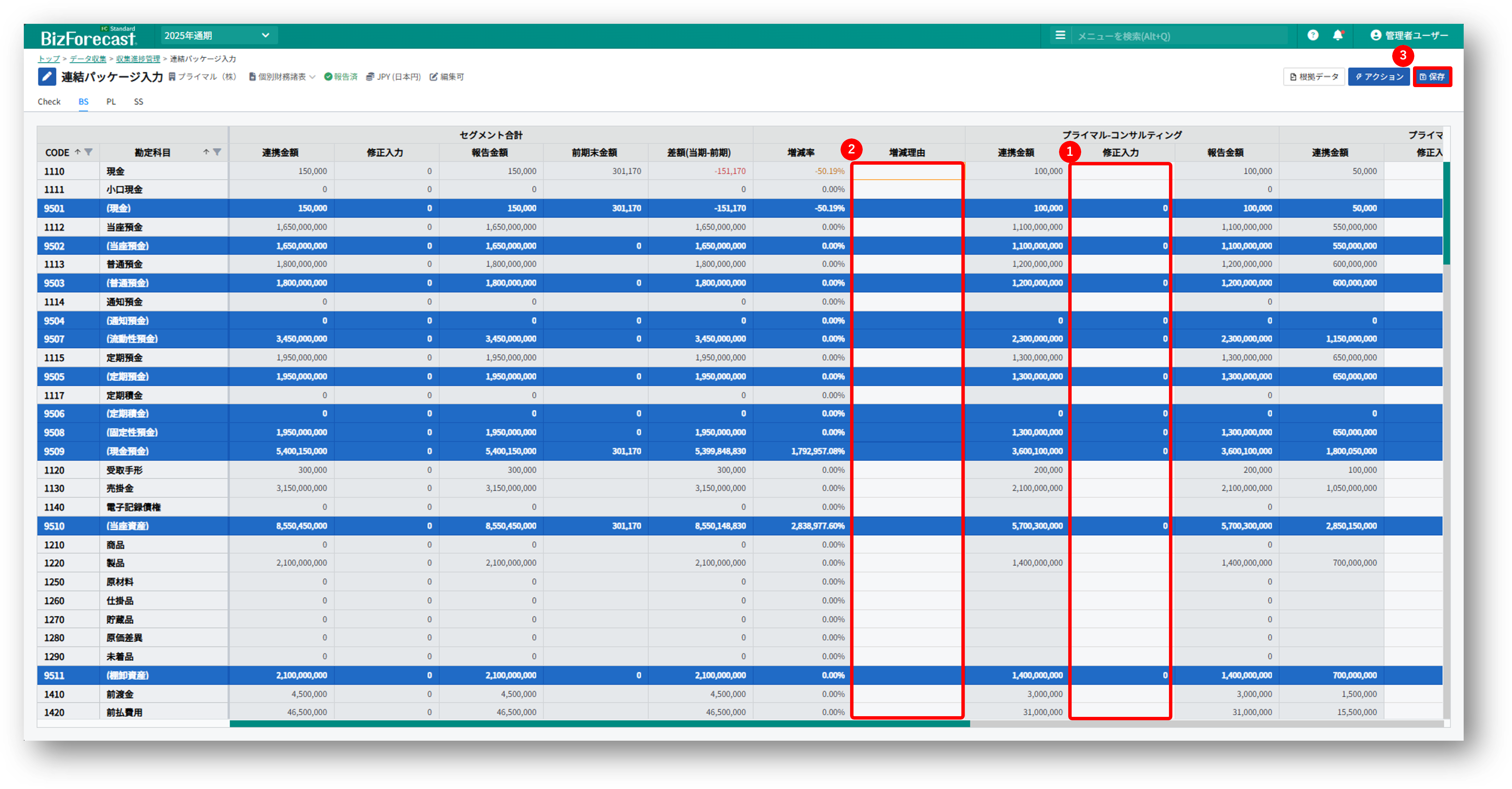Click the 勘定科目 column filter icon

[217, 152]
